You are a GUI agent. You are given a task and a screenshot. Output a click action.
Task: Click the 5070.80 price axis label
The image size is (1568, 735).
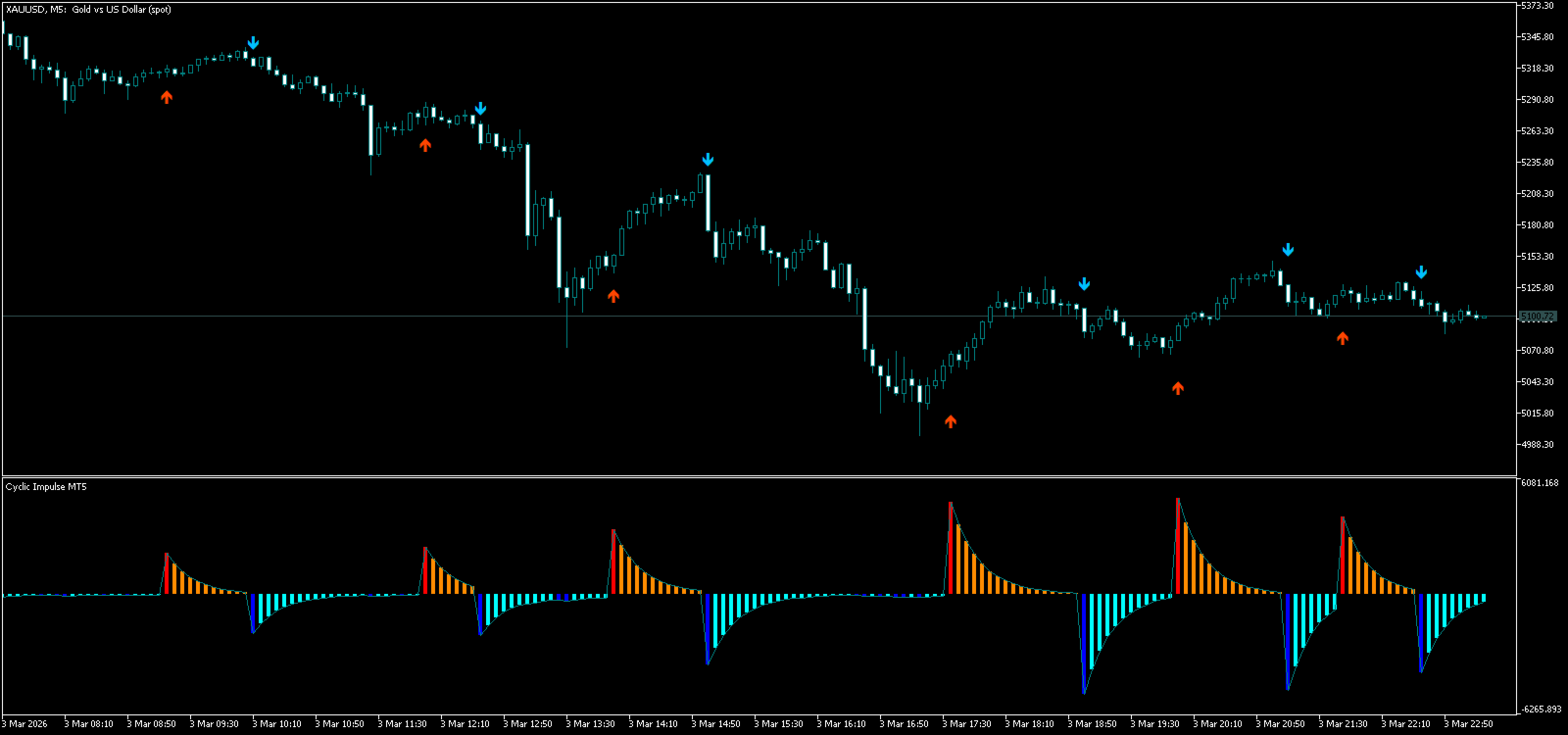tap(1537, 351)
